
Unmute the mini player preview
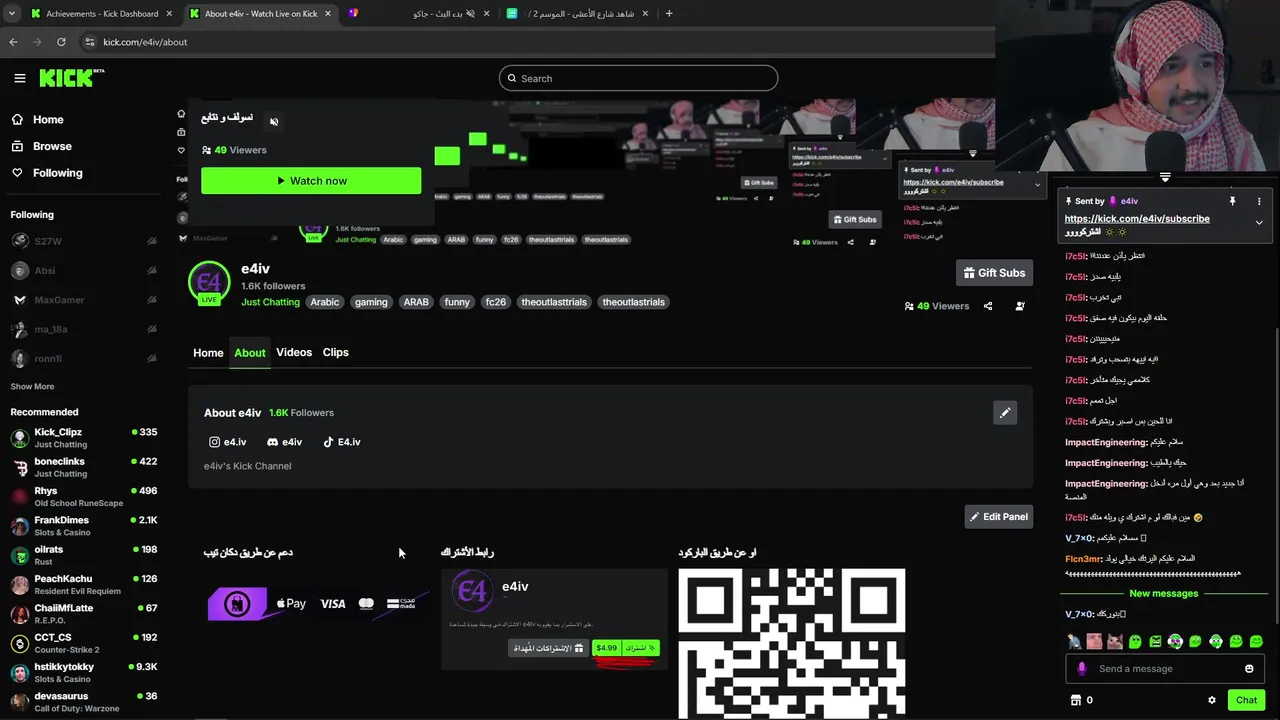coord(274,122)
